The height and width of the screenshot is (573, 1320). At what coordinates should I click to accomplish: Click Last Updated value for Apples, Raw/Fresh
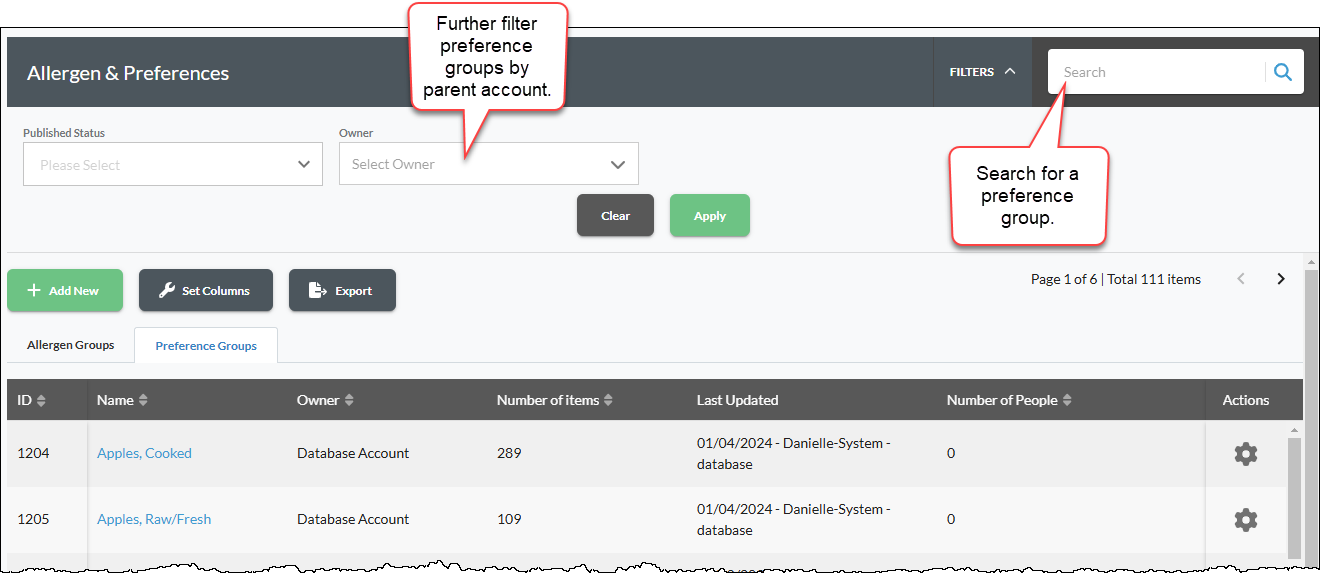794,519
